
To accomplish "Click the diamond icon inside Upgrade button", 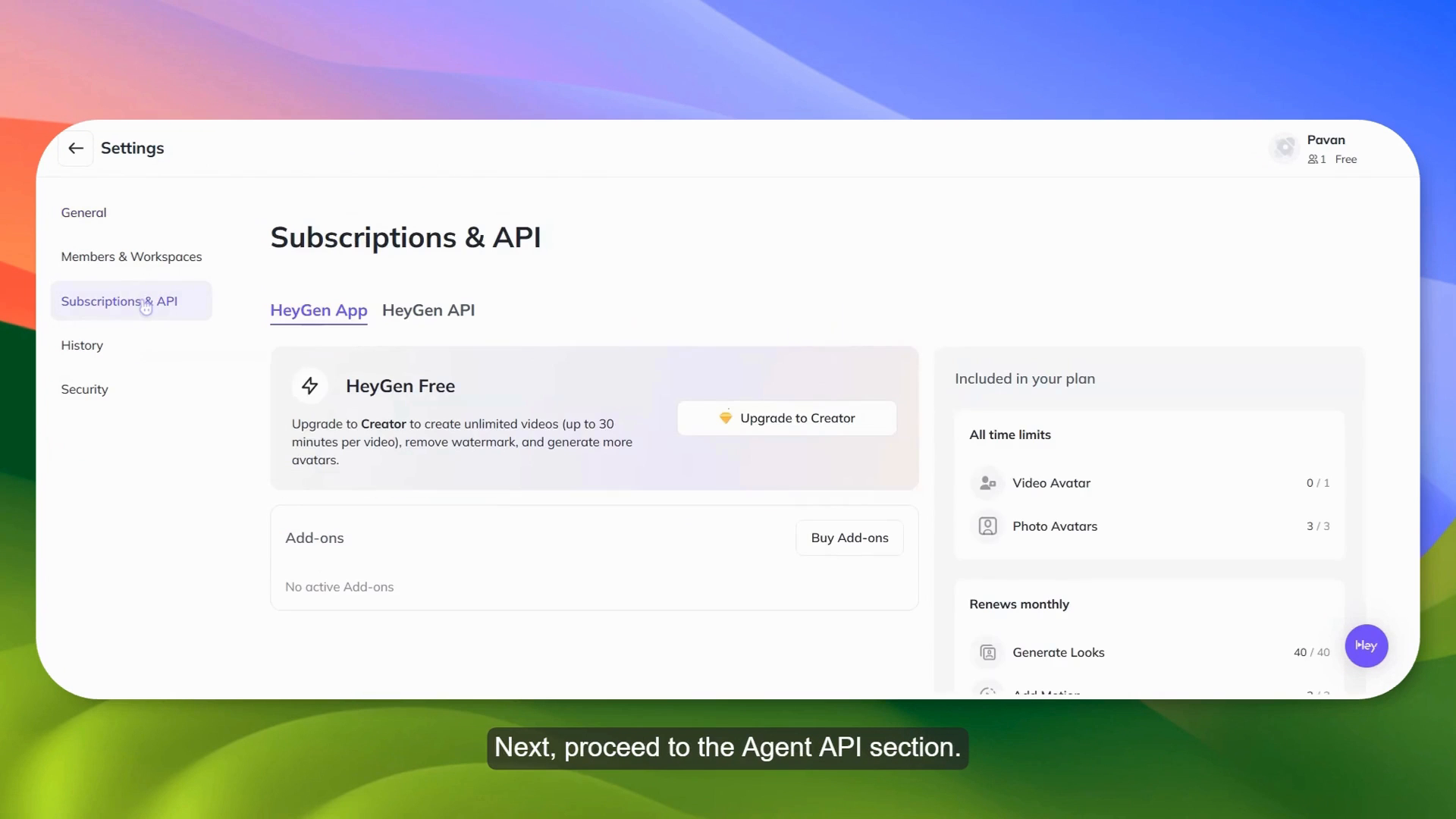I will click(726, 417).
